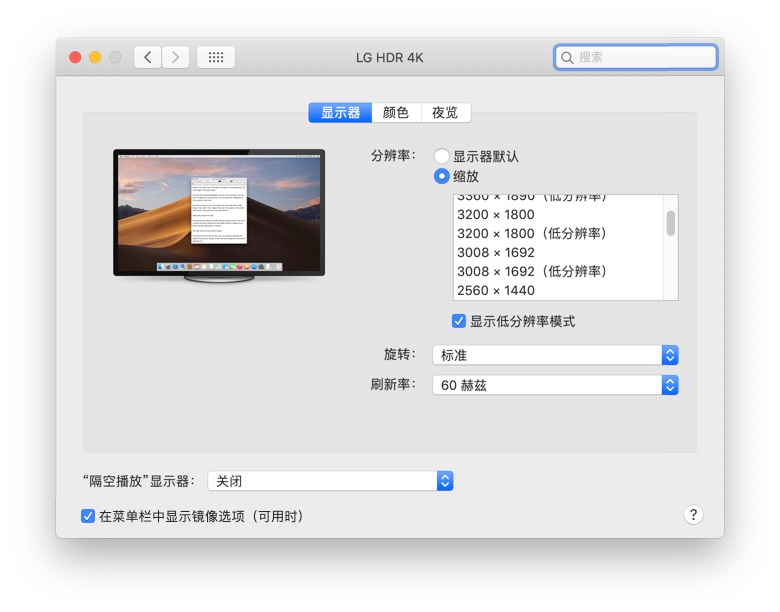Show all preferences grid icon
780x612 pixels.
click(x=216, y=57)
